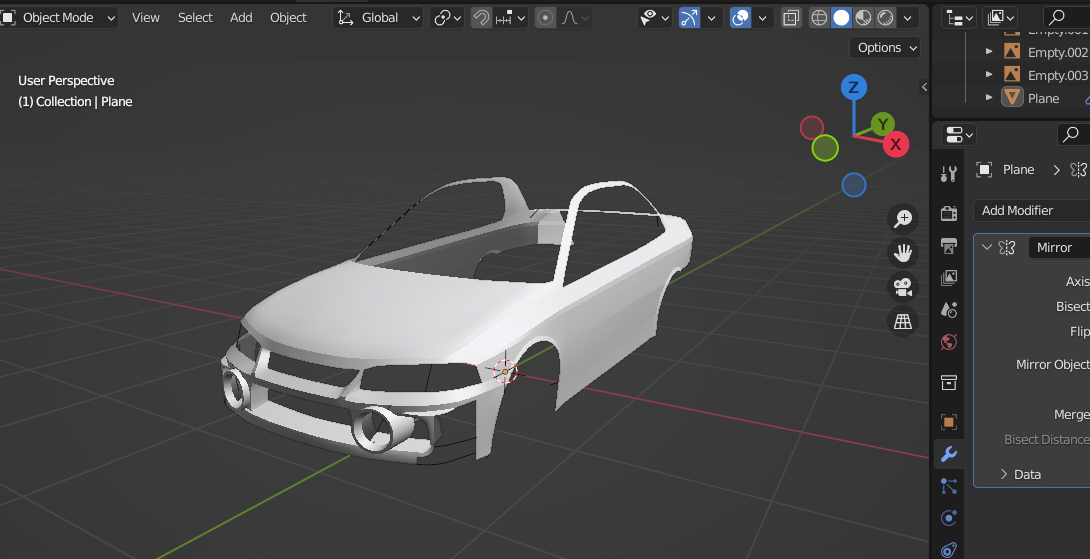Screen dimensions: 1090x559
Task: Open the Modifier properties wrench tab
Action: tap(949, 454)
